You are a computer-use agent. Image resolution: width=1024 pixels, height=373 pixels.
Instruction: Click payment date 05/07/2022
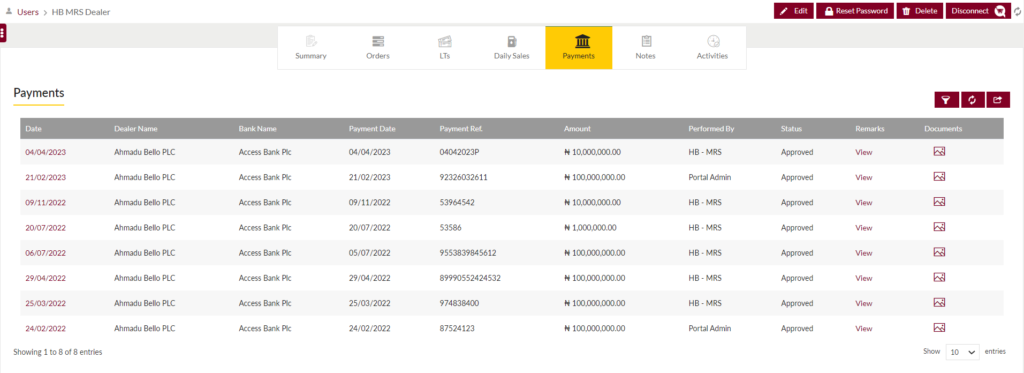pyautogui.click(x=370, y=253)
